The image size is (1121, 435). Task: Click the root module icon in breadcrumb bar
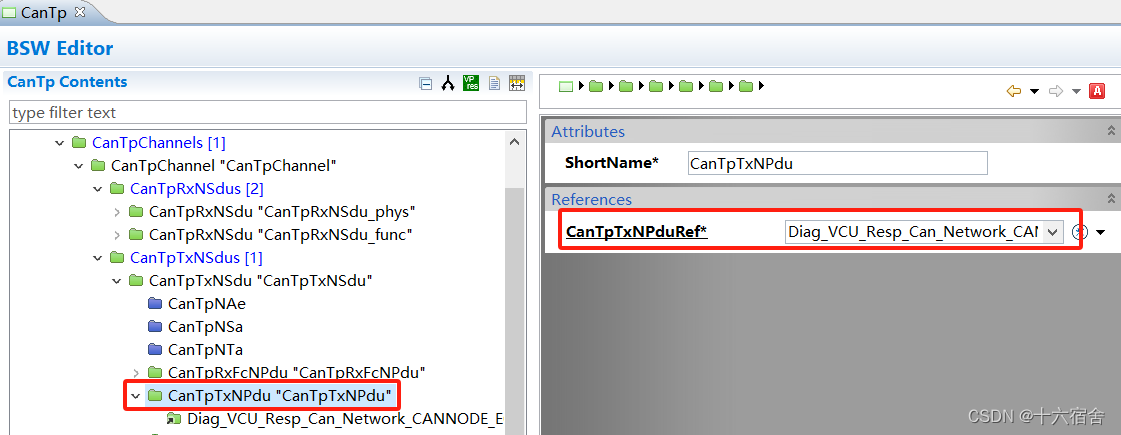click(566, 87)
